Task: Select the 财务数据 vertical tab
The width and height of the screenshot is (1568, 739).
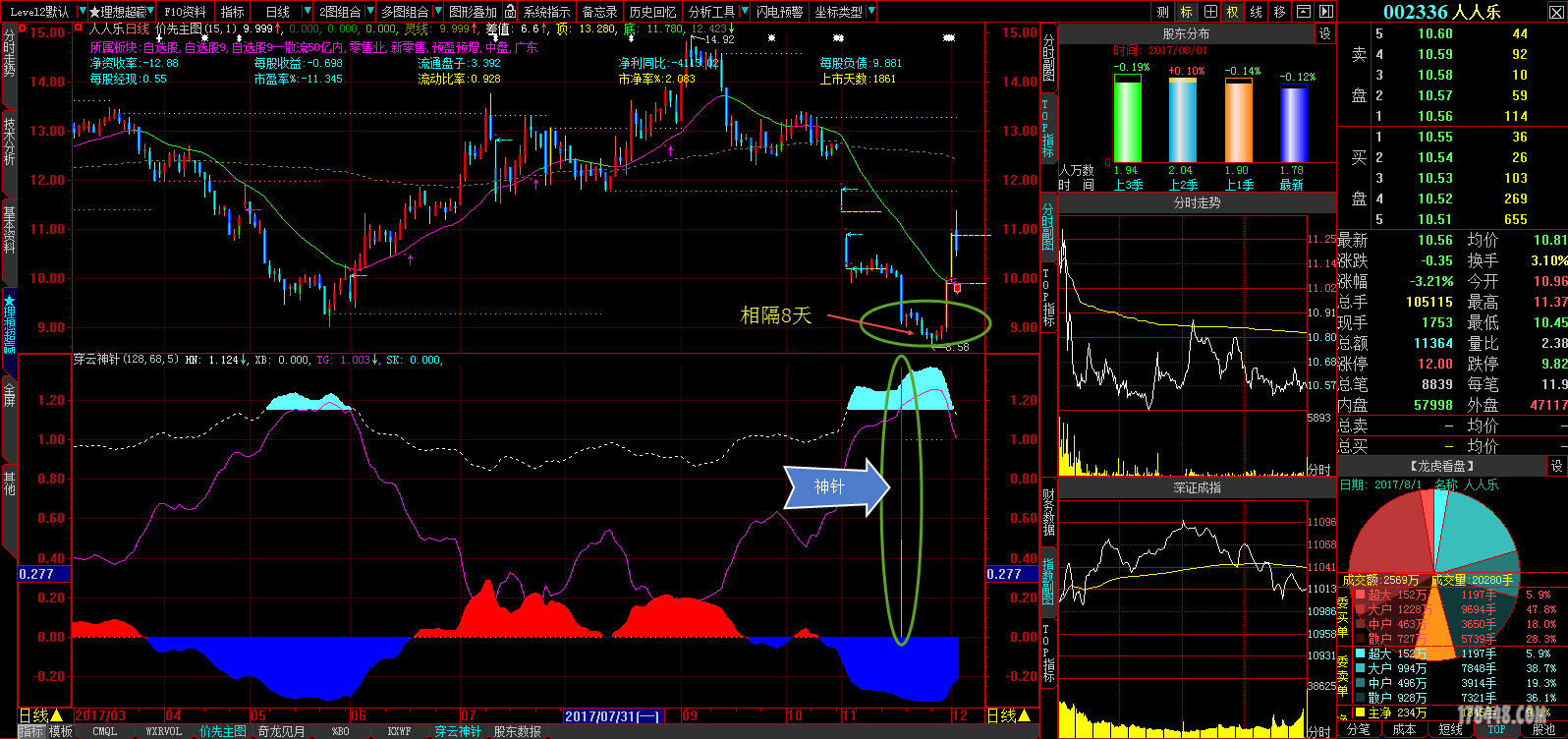Action: (x=1048, y=511)
